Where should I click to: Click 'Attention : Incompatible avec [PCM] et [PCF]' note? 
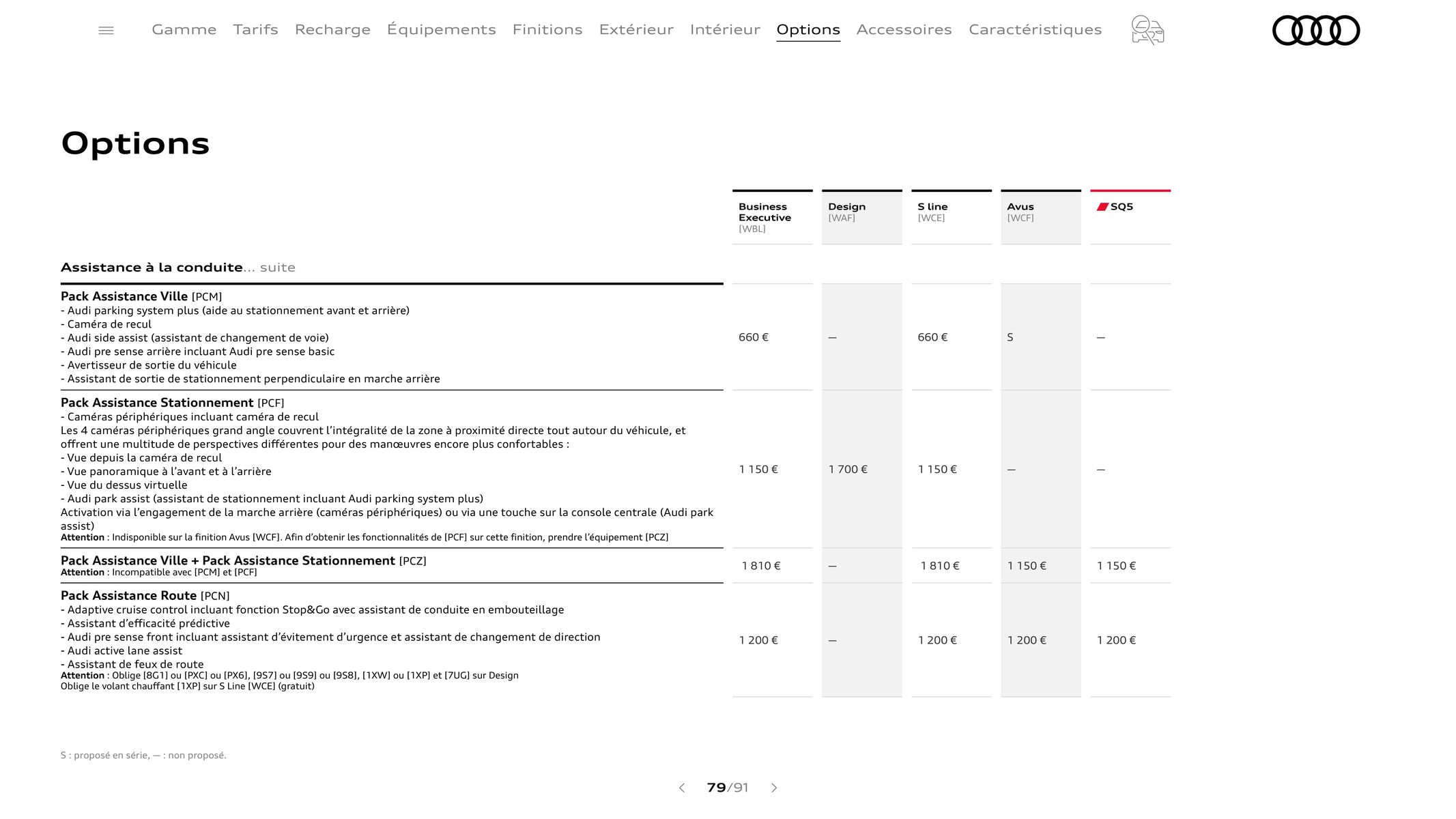[159, 573]
